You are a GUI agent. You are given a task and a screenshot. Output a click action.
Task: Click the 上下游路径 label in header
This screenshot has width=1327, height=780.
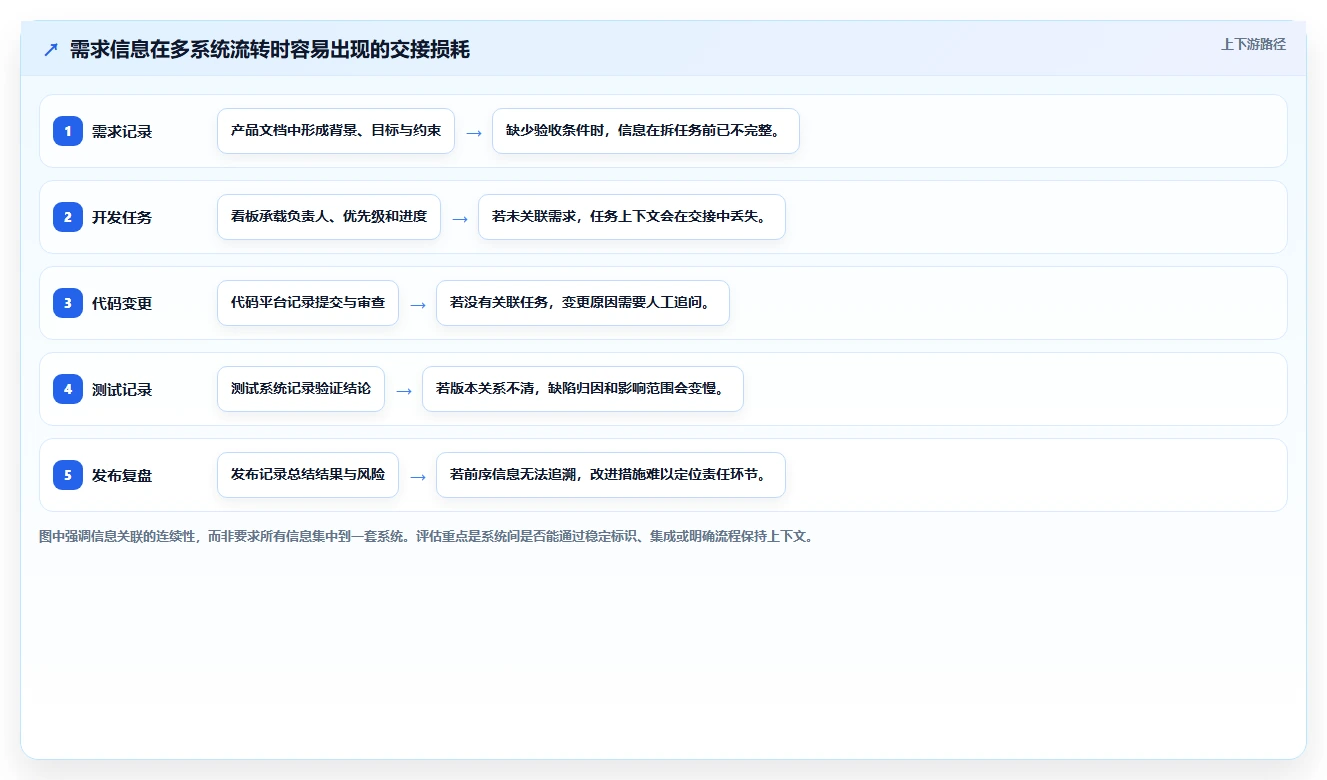point(1253,44)
